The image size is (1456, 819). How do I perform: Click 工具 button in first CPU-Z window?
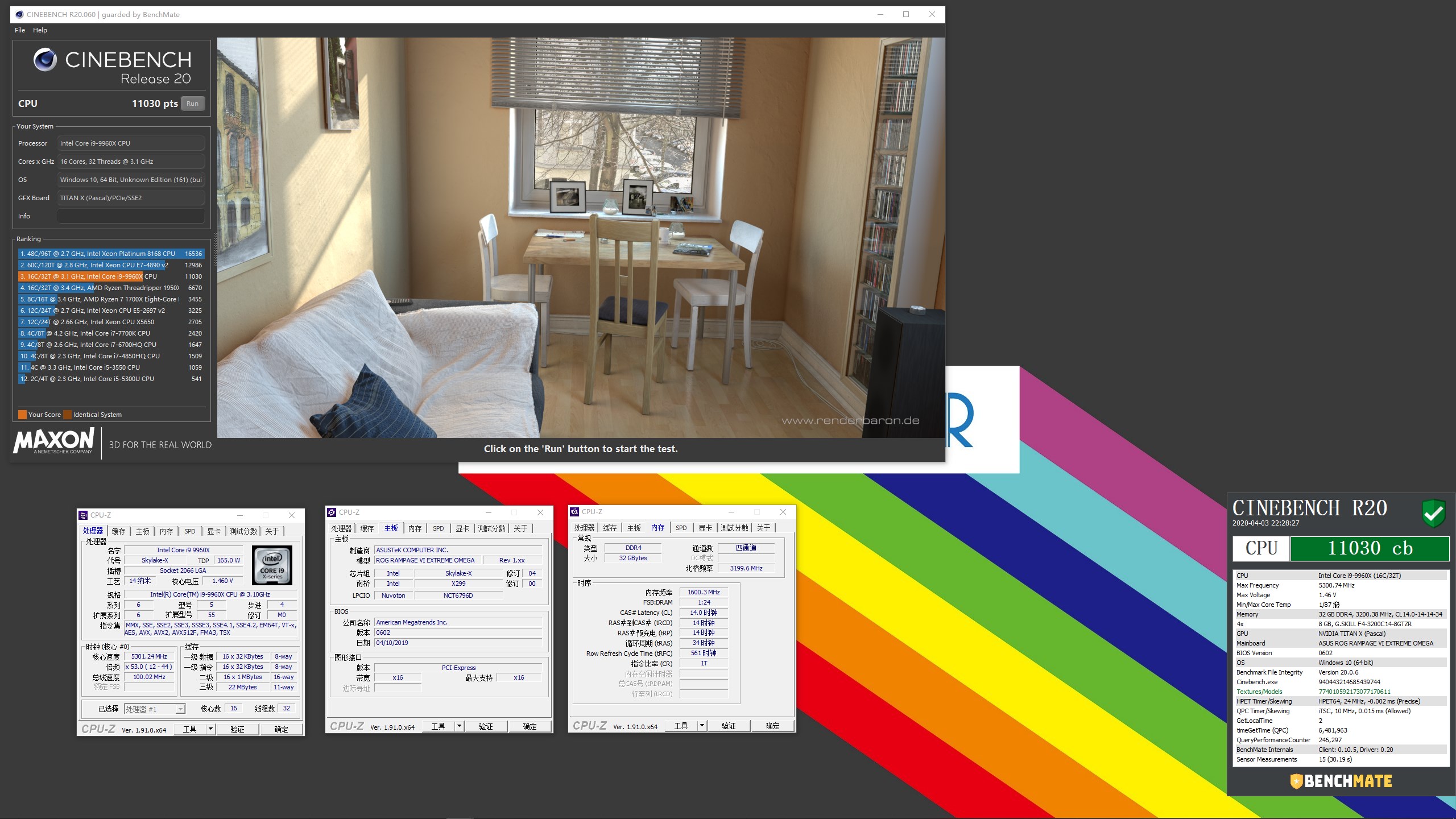pyautogui.click(x=189, y=729)
